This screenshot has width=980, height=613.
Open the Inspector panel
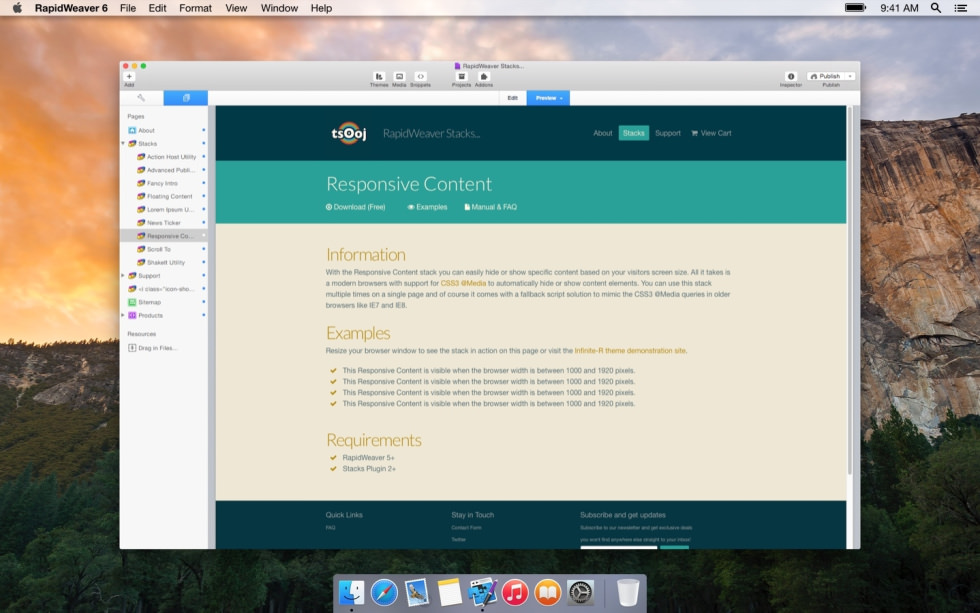tap(791, 76)
